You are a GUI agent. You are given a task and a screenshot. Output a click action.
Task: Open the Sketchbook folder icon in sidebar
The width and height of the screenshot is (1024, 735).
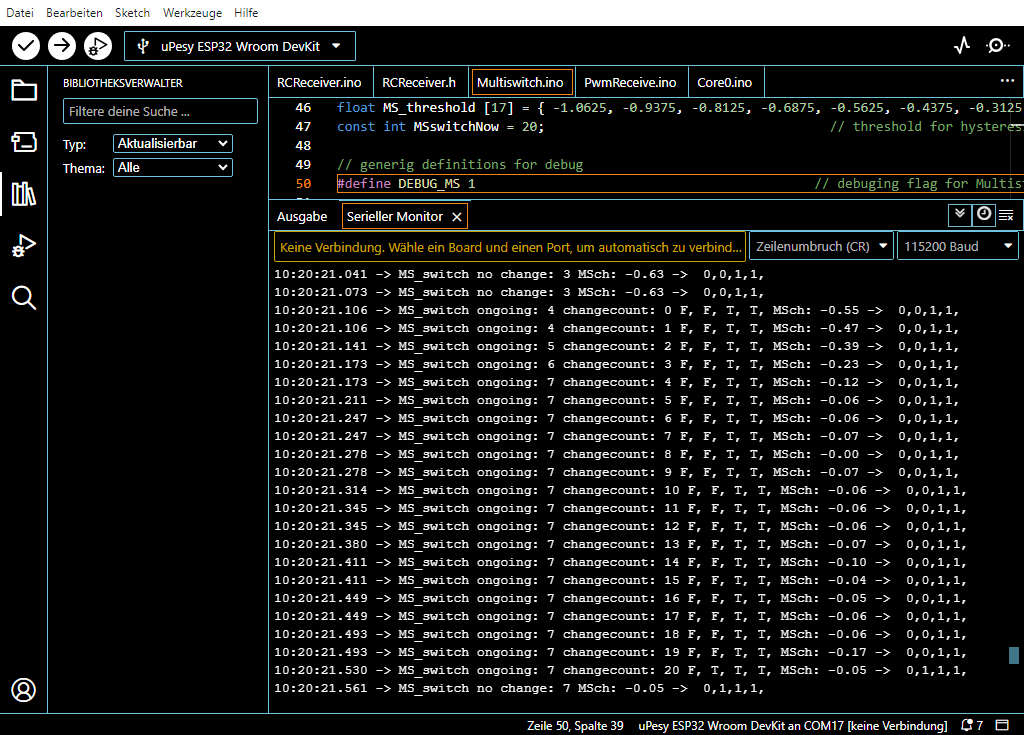[24, 91]
